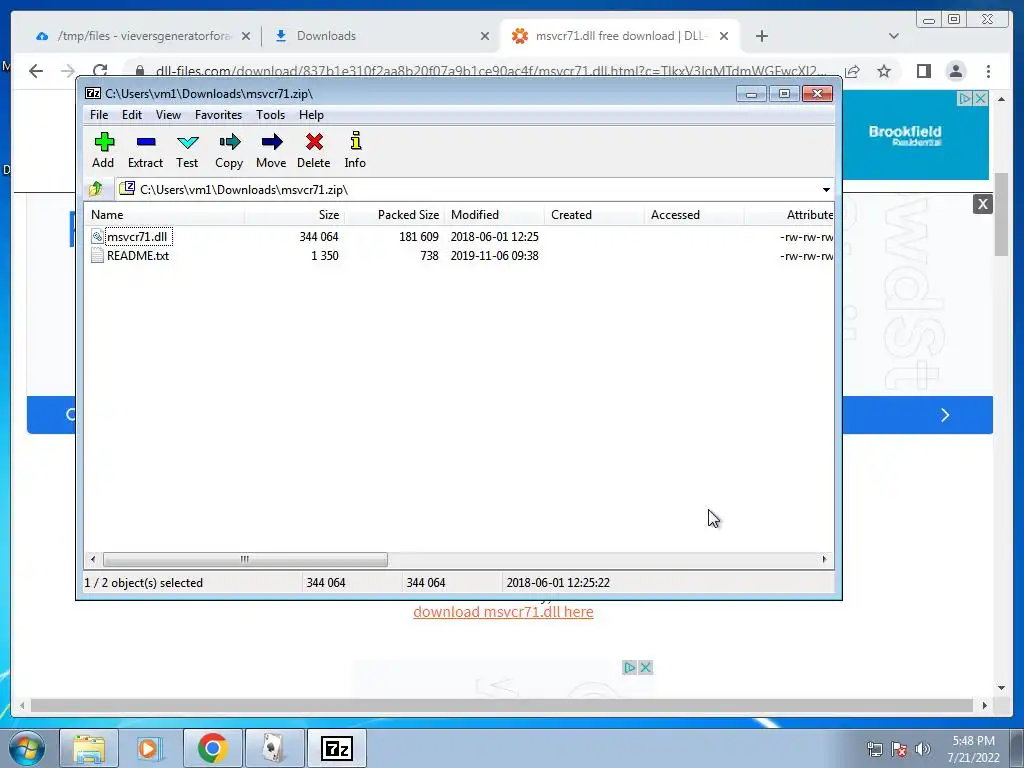
Task: Close the Downloads tab
Action: [x=485, y=36]
